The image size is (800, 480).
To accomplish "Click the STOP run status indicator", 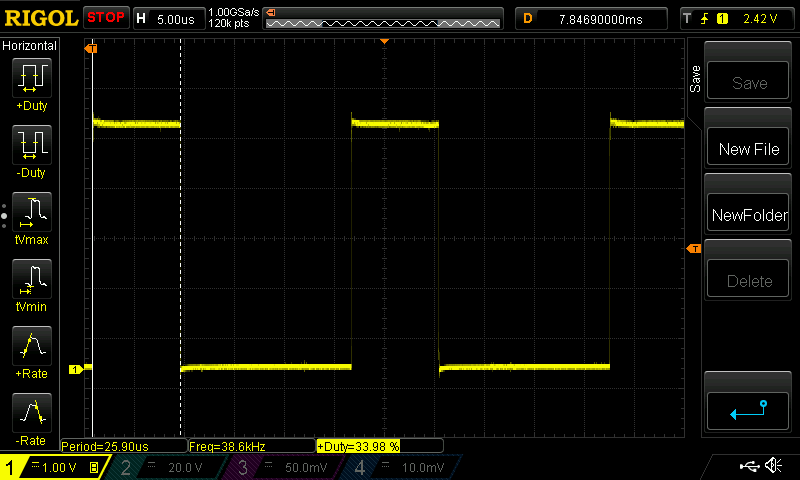I will click(x=106, y=17).
